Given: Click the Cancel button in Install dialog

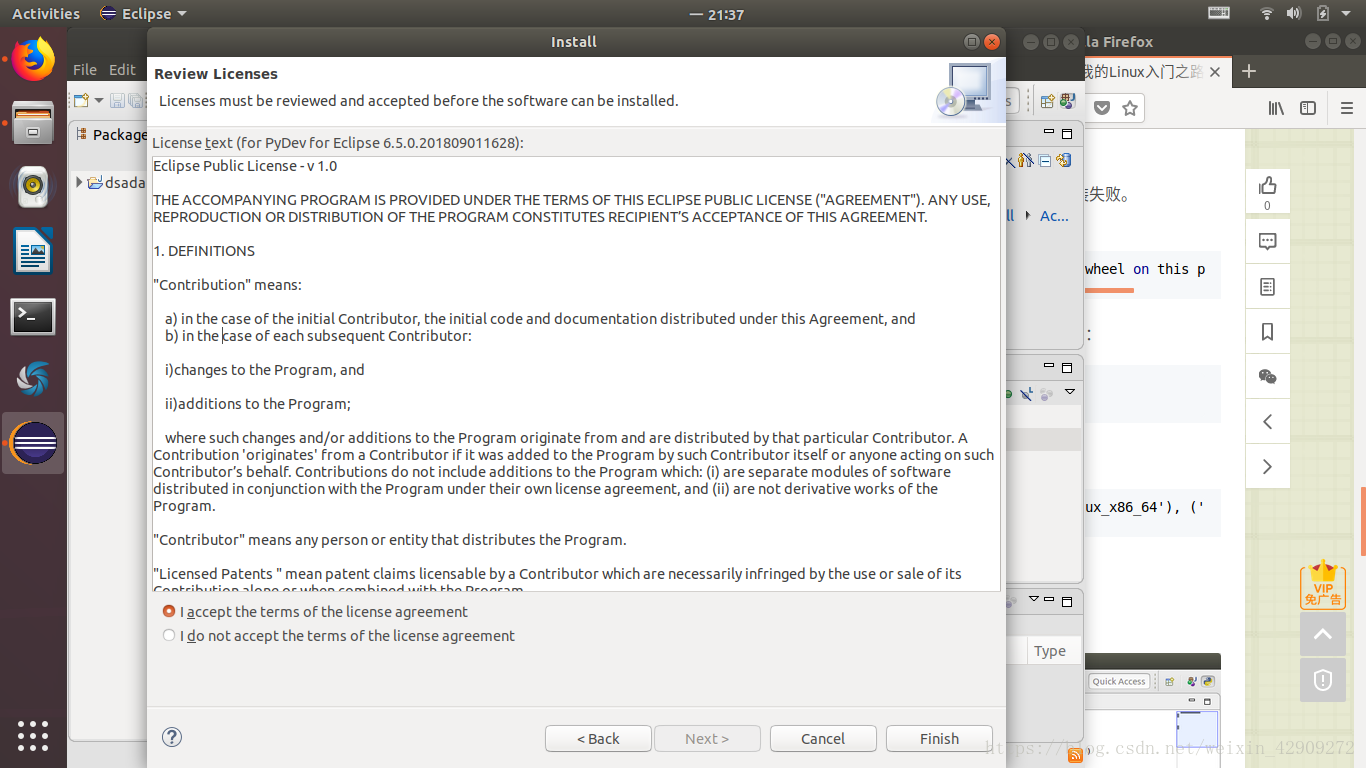Looking at the screenshot, I should [823, 738].
